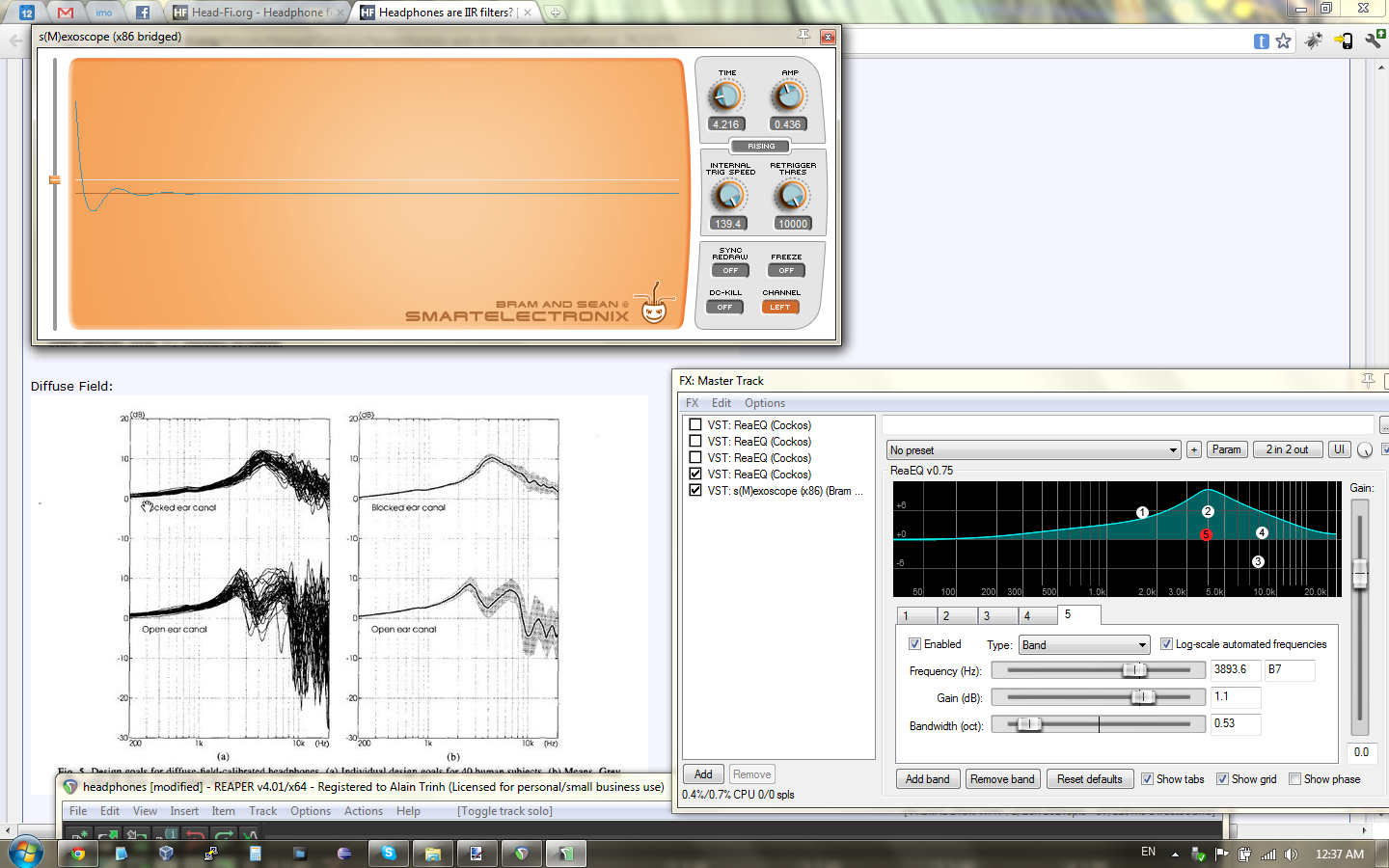Click the 2 in 2 out button
Screen dimensions: 1389x868
tap(1287, 449)
